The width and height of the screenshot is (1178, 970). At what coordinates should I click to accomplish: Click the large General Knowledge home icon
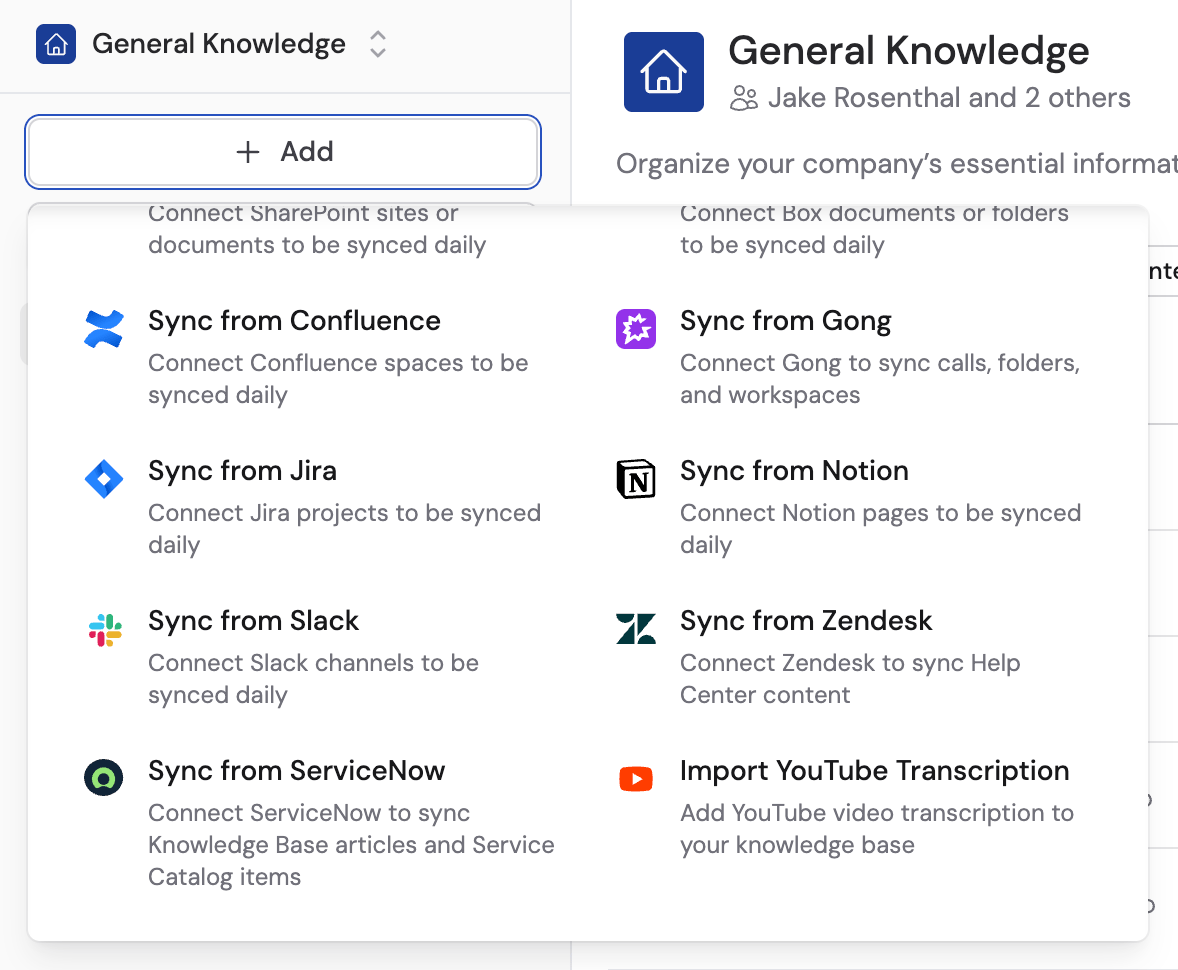[x=663, y=72]
